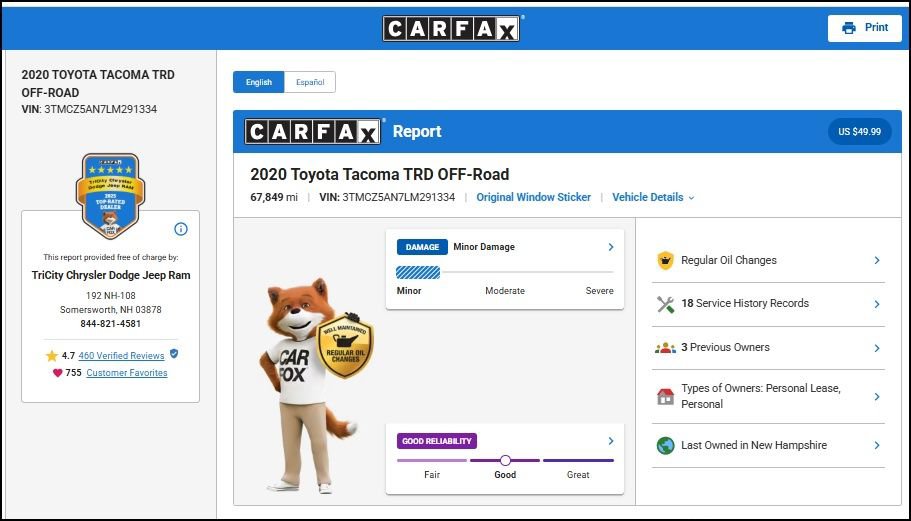
Task: Click the yellow star rating icon
Action: [52, 355]
